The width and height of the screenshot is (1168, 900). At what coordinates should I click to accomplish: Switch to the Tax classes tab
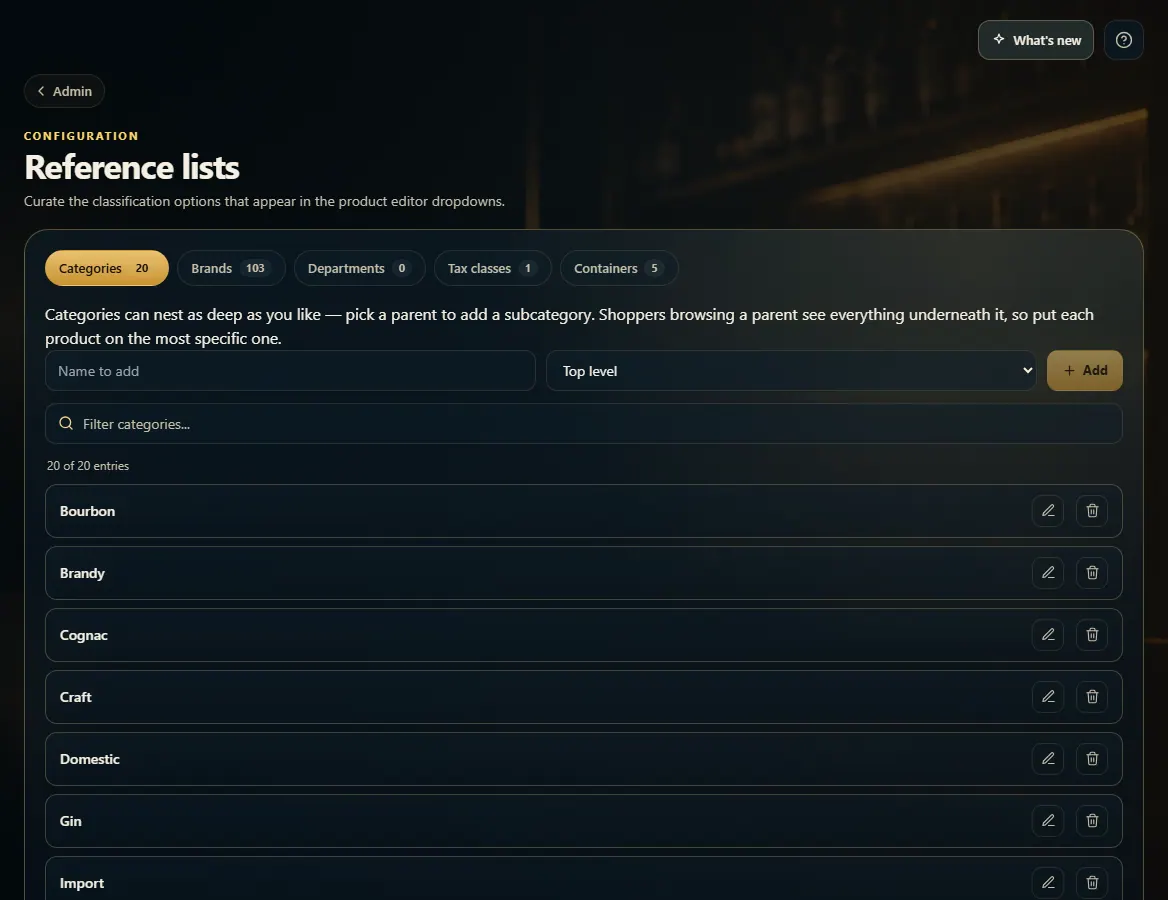click(x=492, y=268)
